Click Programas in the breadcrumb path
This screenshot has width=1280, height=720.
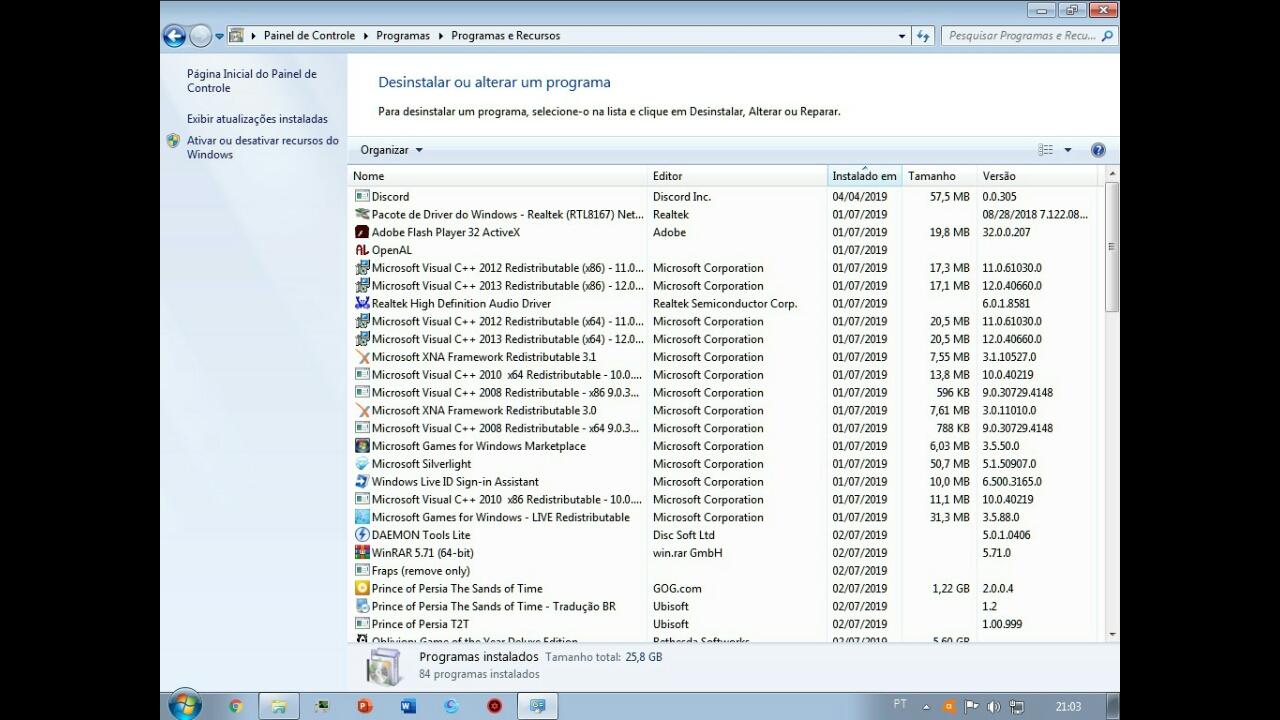coord(403,36)
